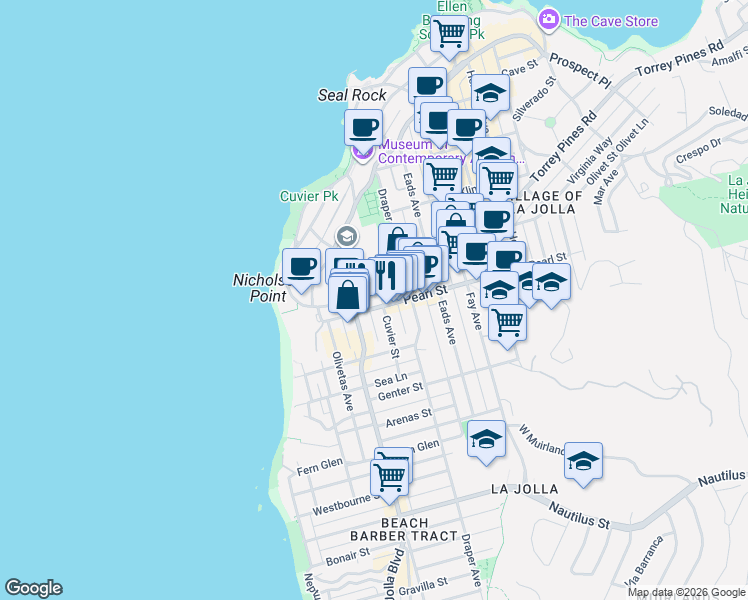Viewport: 748px width, 600px height.
Task: Open the Museum of Contemporary Art pin
Action: [x=363, y=154]
